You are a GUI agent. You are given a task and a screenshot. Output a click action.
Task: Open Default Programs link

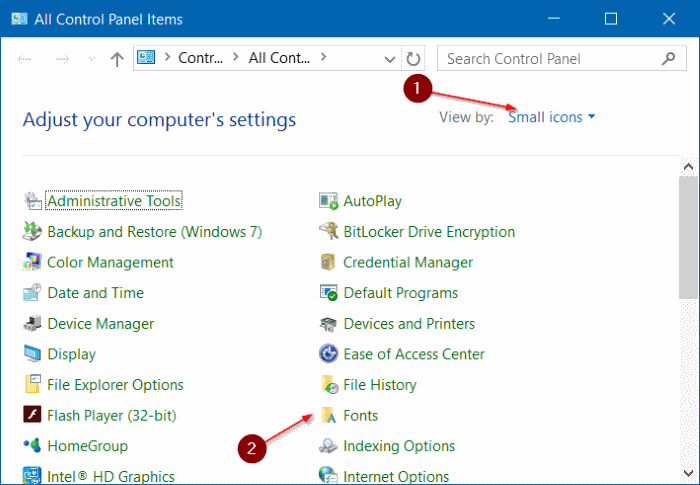click(400, 293)
